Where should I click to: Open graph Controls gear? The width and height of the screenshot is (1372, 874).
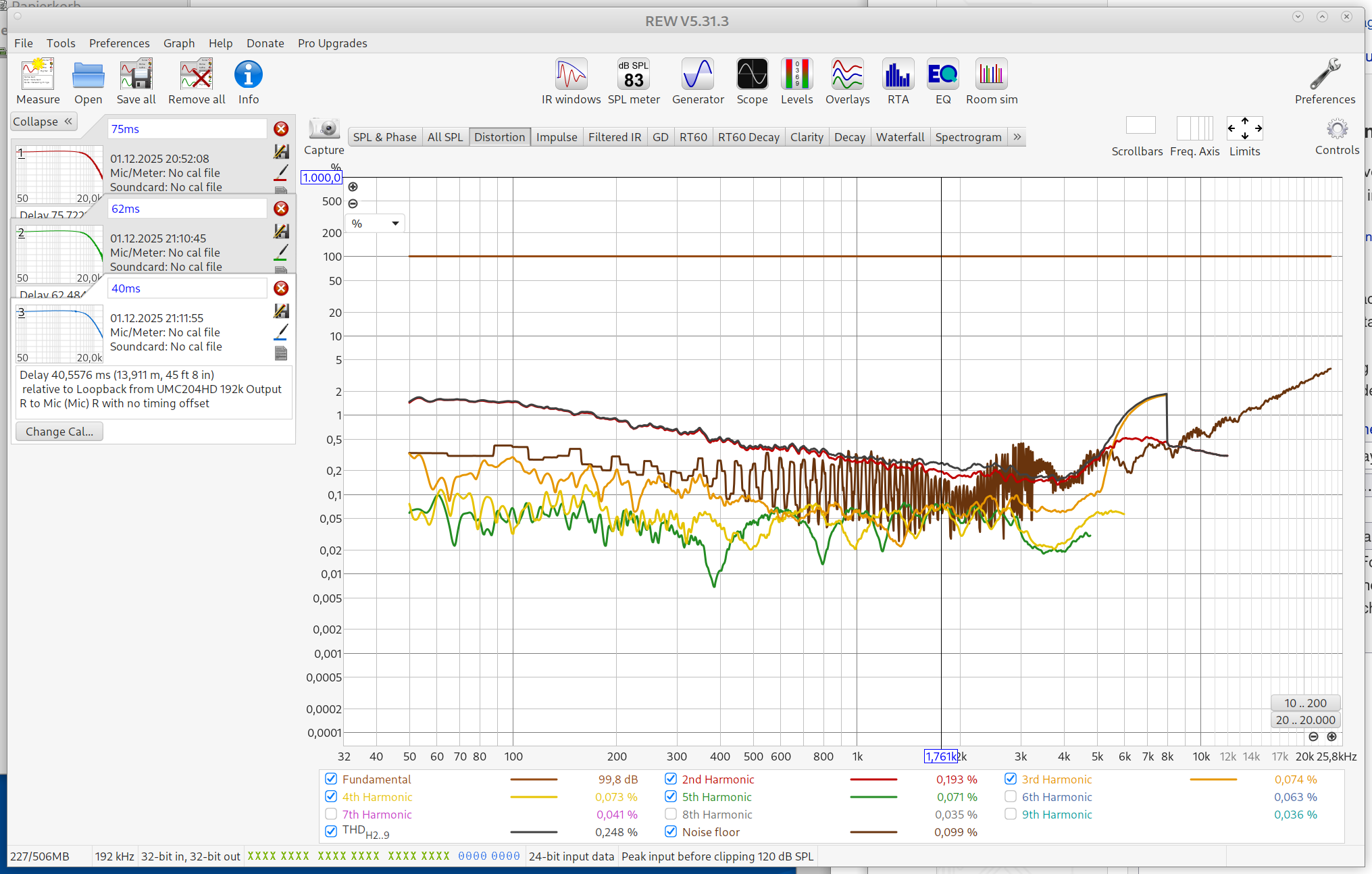[x=1336, y=129]
